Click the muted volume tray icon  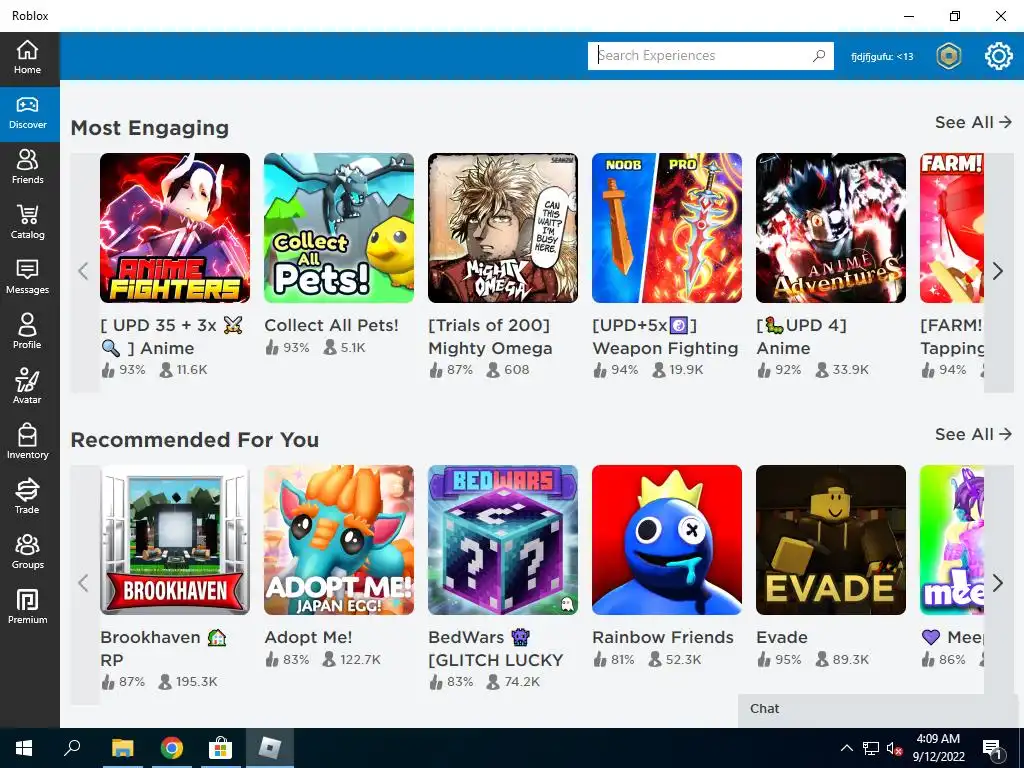895,748
